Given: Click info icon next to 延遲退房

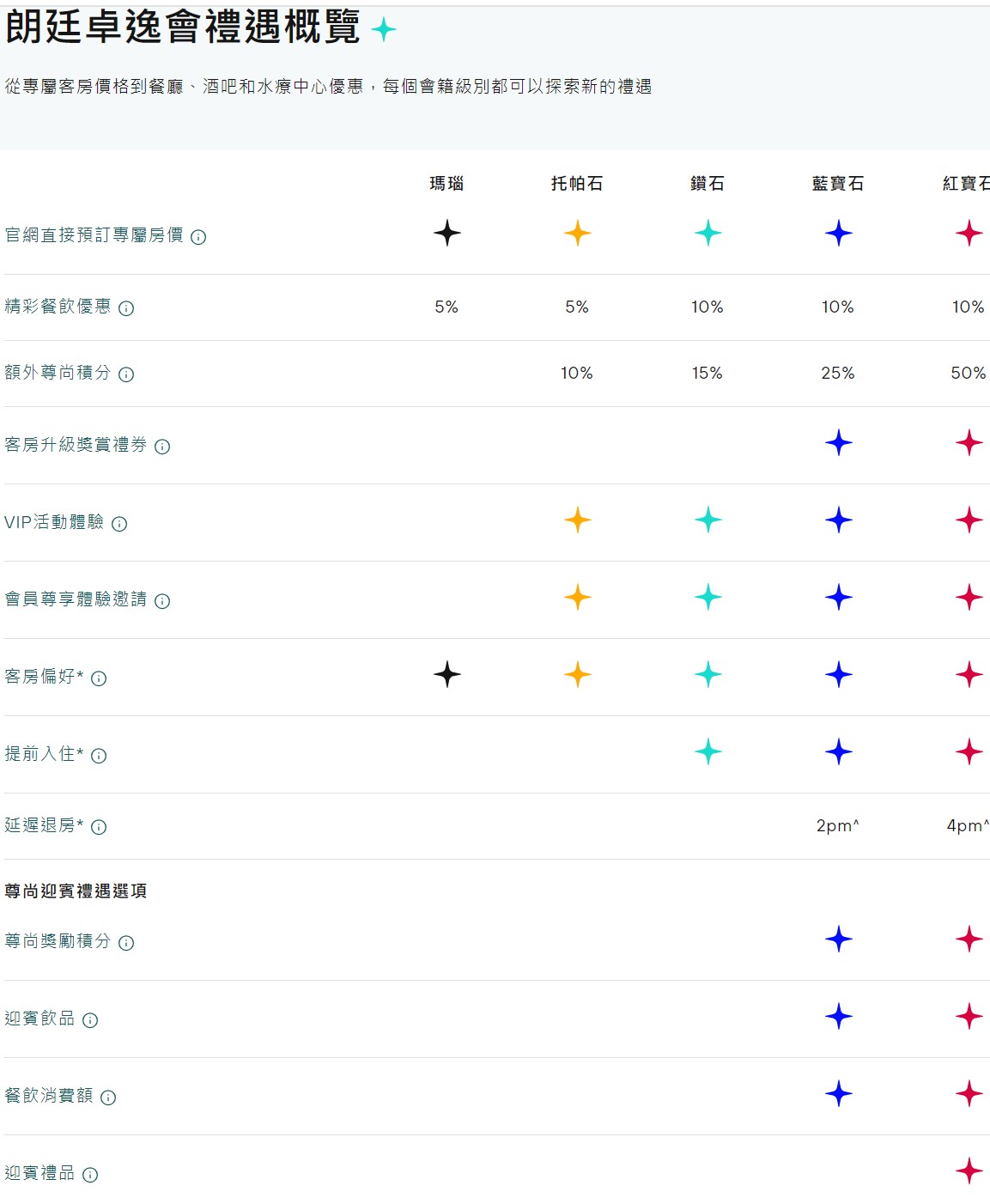Looking at the screenshot, I should [99, 827].
